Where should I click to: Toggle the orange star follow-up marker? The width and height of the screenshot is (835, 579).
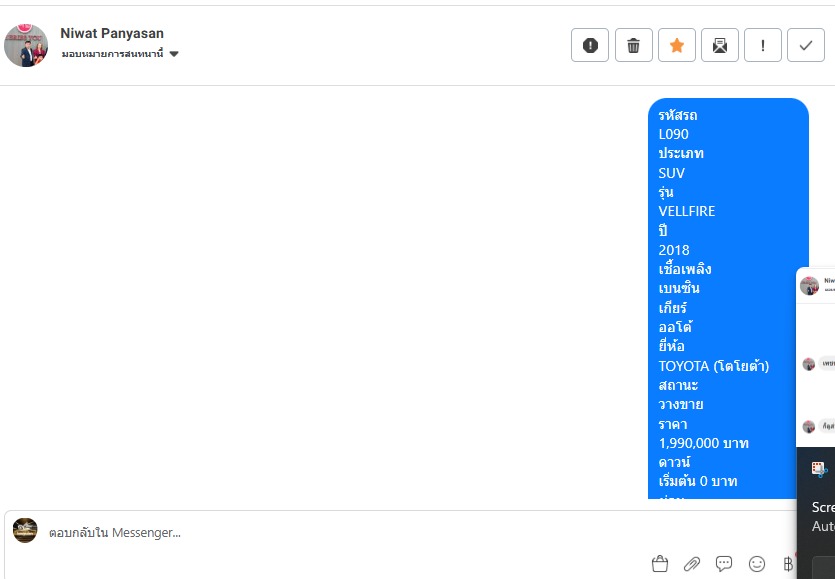coord(676,45)
